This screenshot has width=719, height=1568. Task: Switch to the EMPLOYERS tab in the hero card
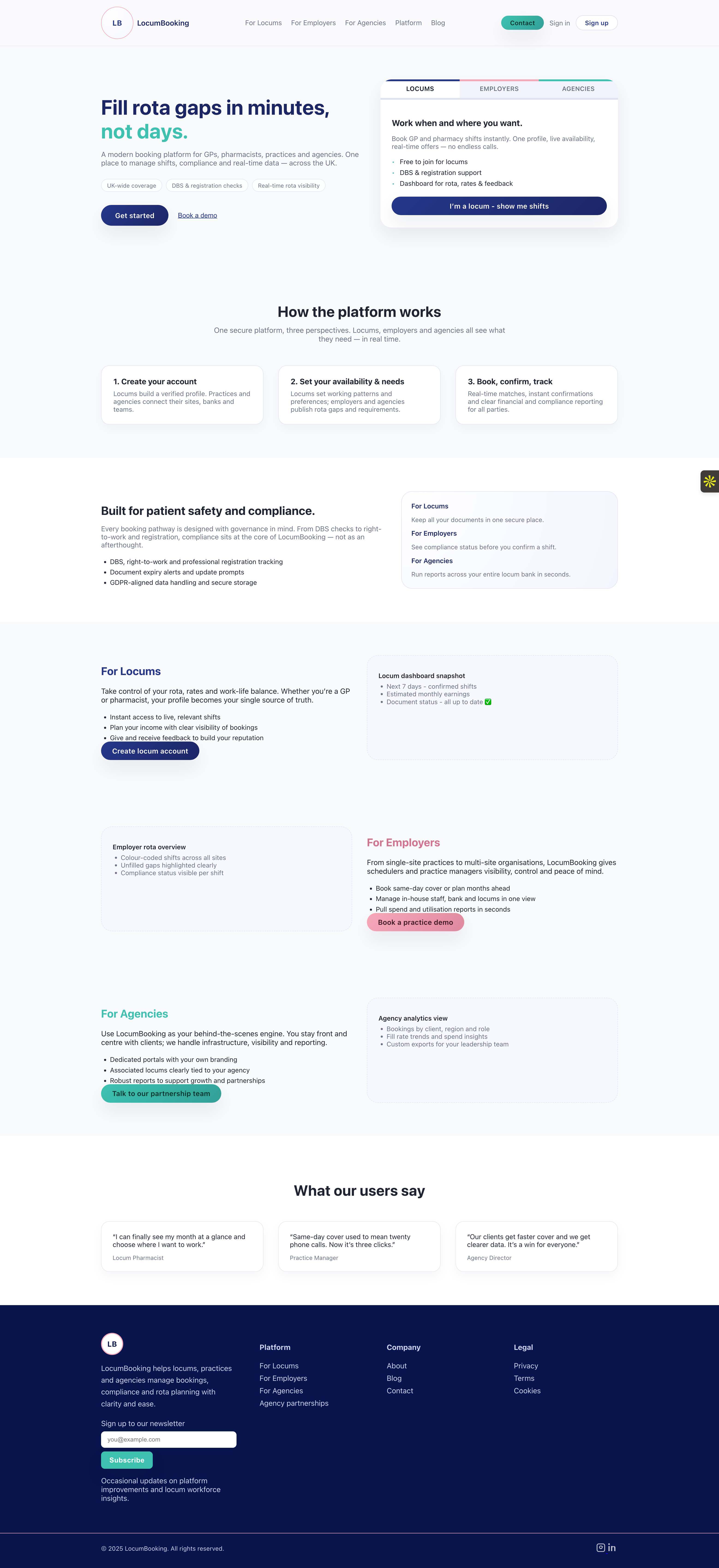click(x=499, y=89)
